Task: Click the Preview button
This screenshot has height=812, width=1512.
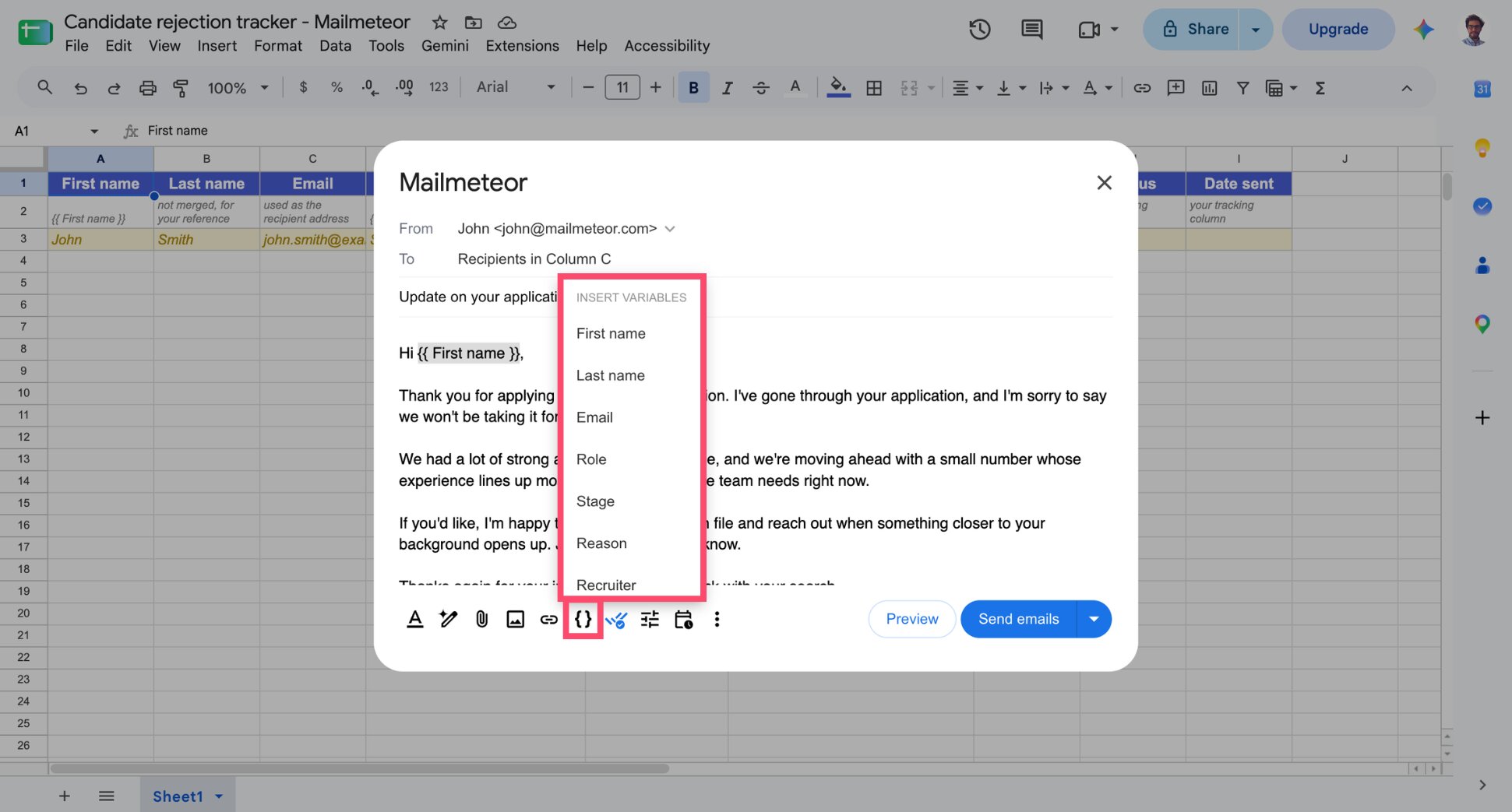Action: (x=912, y=619)
